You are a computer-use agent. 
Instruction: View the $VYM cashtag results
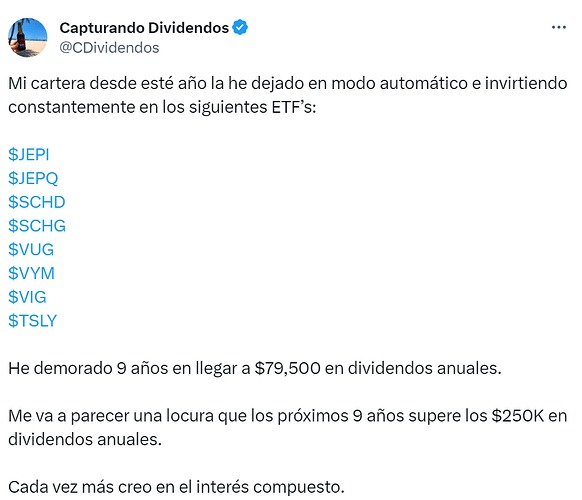pyautogui.click(x=32, y=273)
